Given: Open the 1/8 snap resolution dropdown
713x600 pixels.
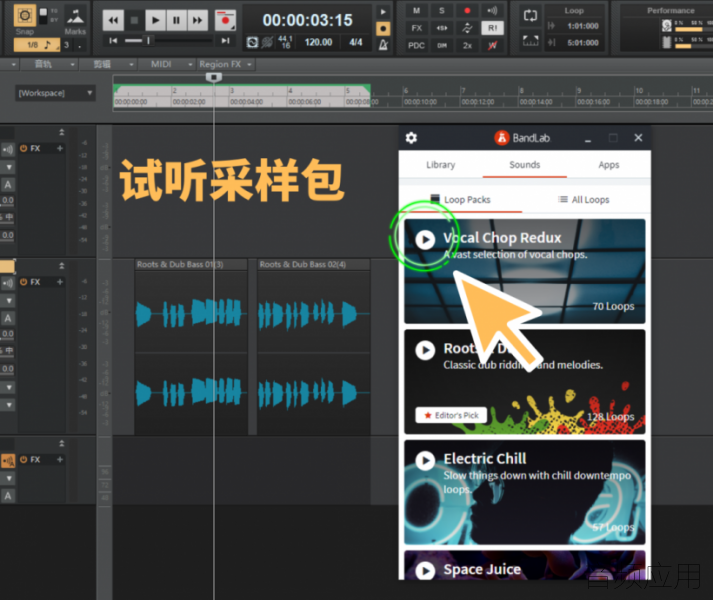Looking at the screenshot, I should [x=36, y=45].
